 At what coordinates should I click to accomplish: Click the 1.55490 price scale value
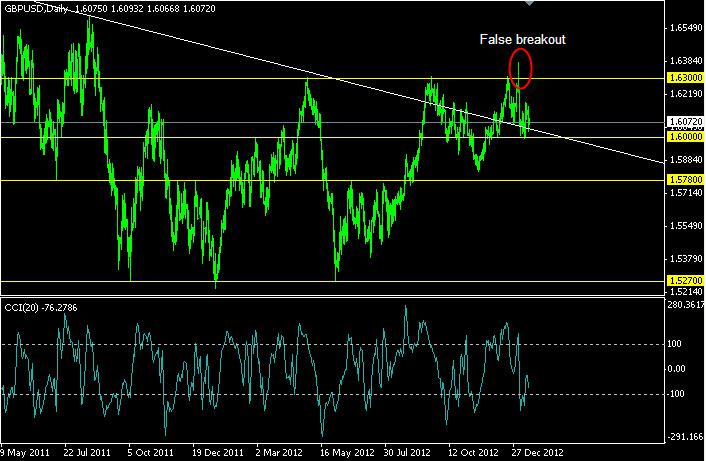click(x=686, y=226)
